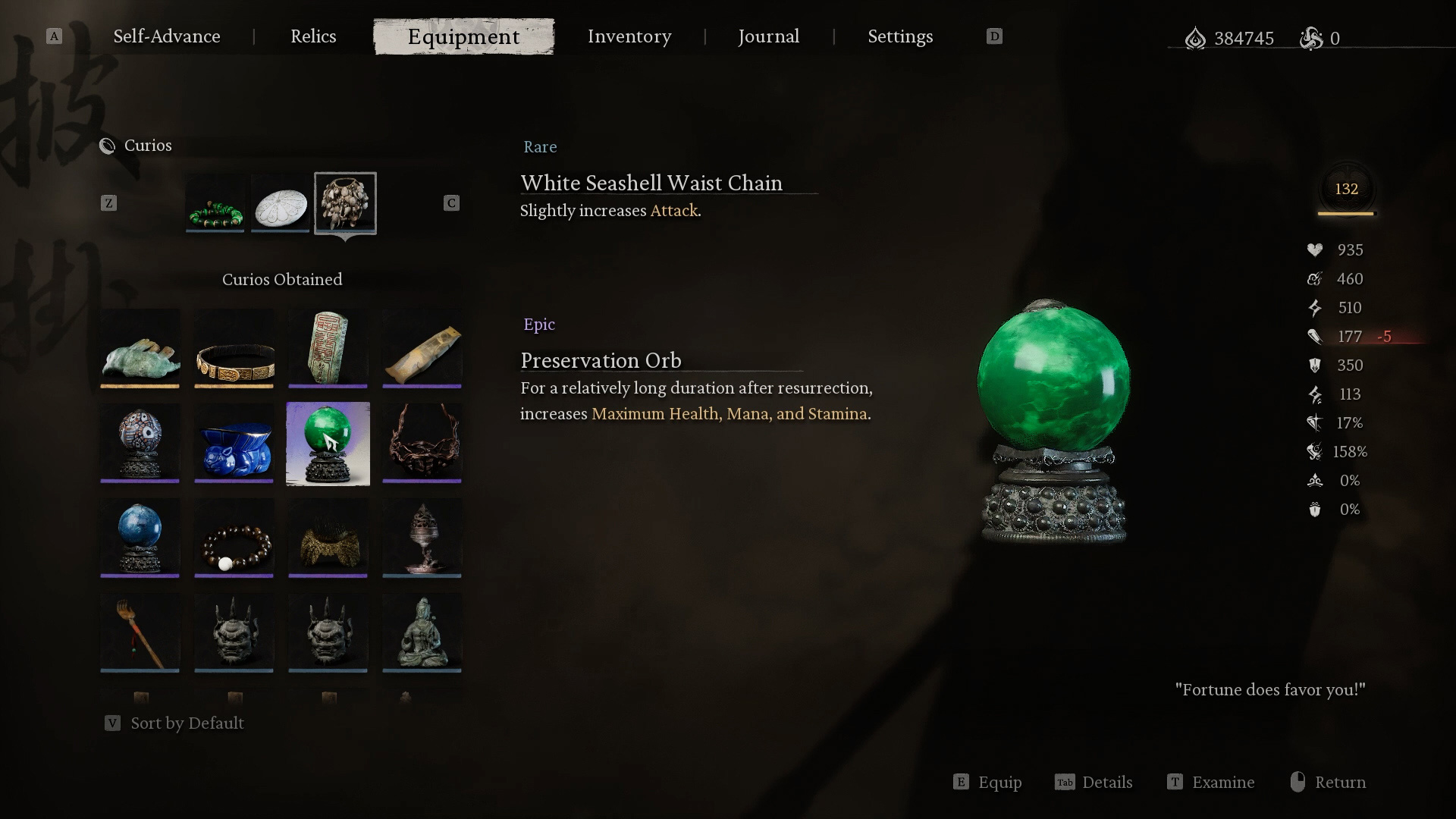1456x819 pixels.
Task: Select equipped White Seashell Waist Chain slot
Action: pos(346,203)
